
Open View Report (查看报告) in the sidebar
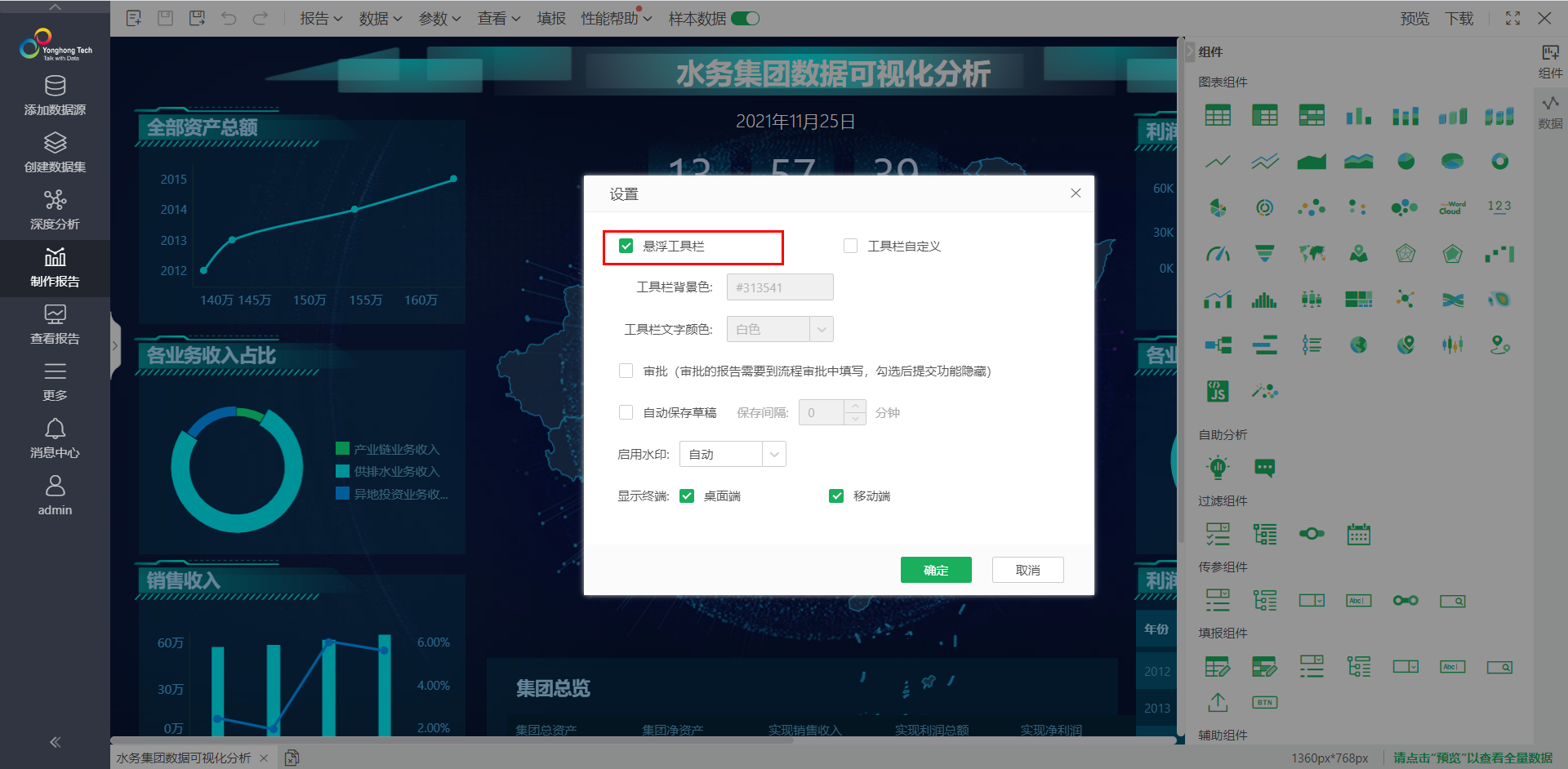55,324
